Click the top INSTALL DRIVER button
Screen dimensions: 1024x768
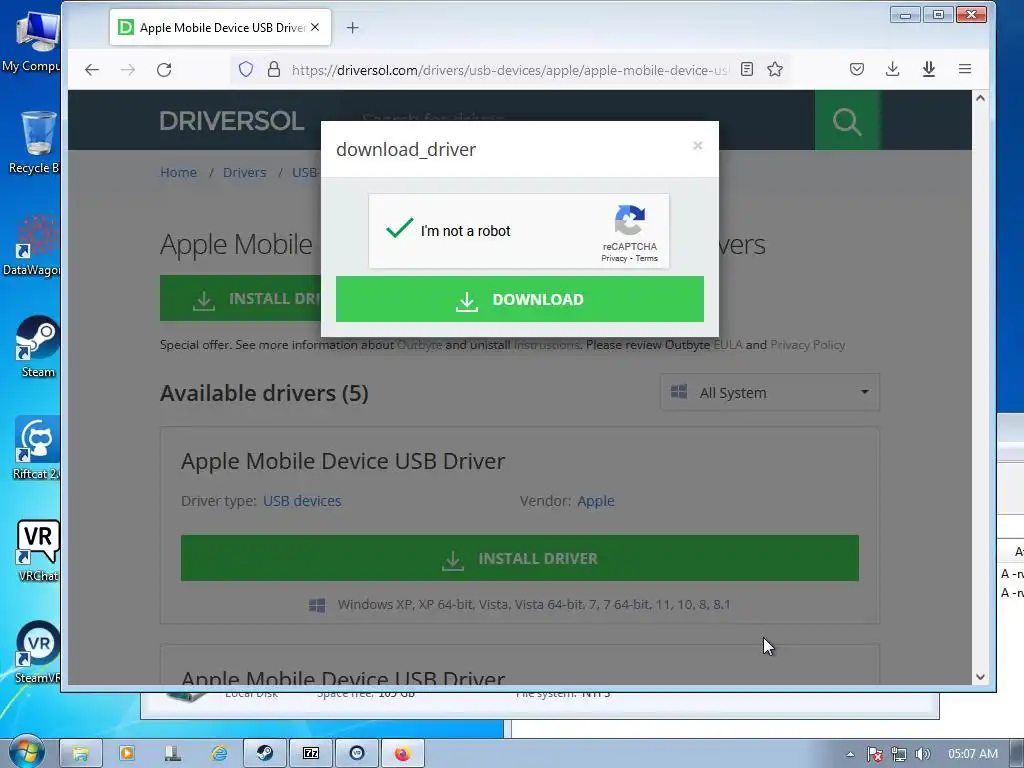(x=240, y=298)
